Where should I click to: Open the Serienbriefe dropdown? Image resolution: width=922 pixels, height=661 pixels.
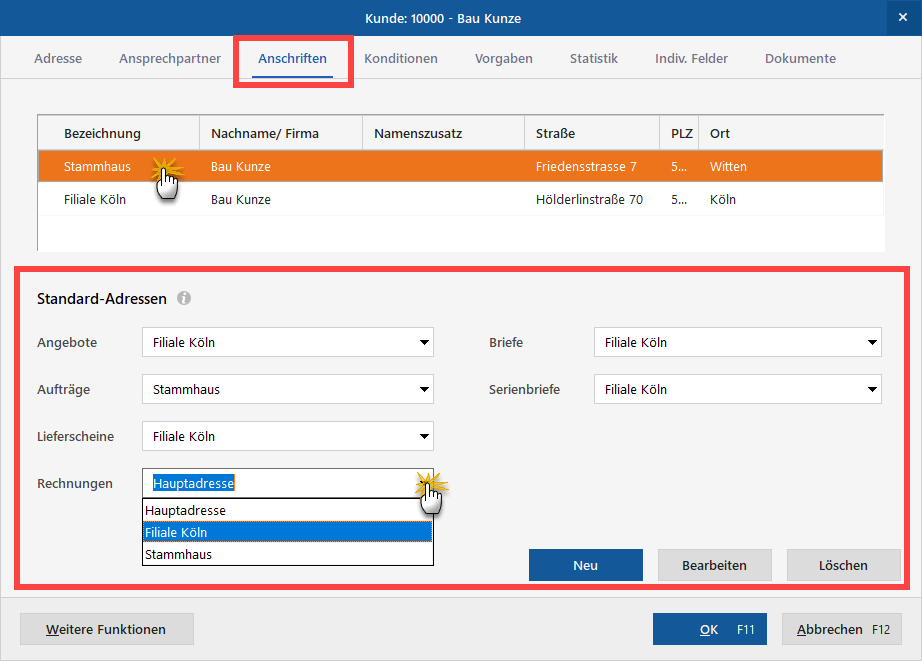pyautogui.click(x=872, y=390)
